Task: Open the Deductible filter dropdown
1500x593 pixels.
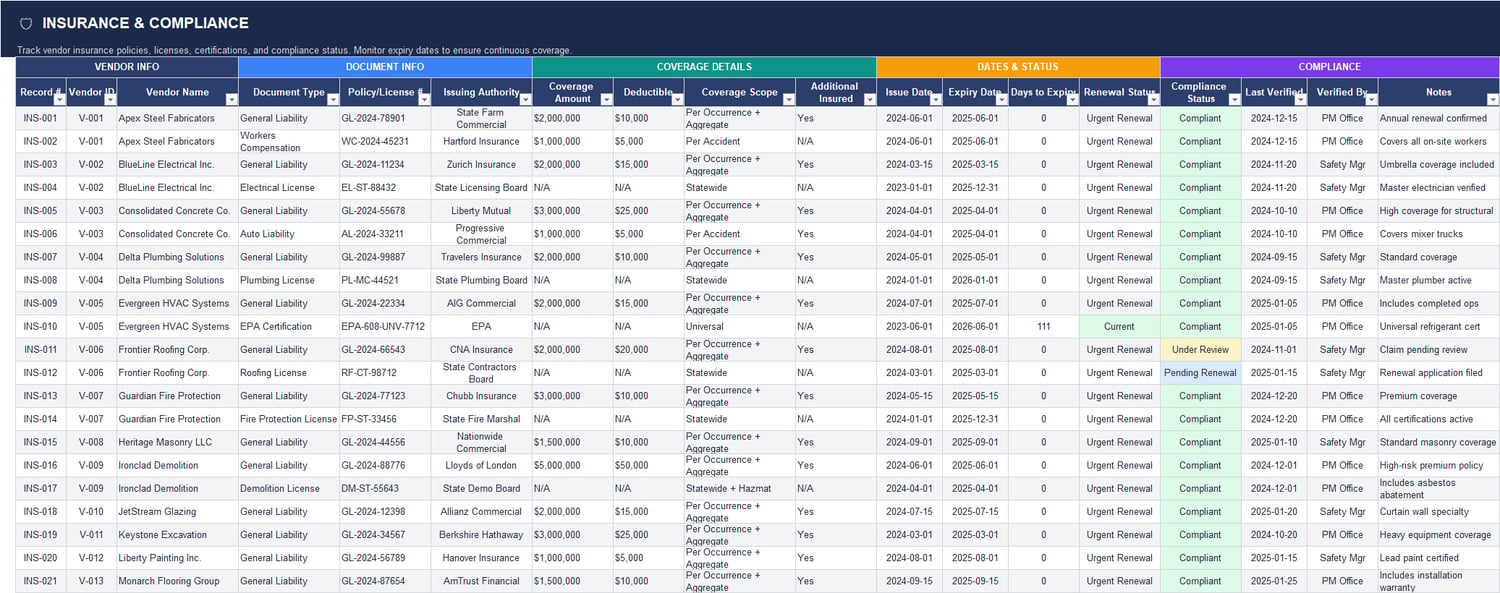Action: tap(677, 99)
